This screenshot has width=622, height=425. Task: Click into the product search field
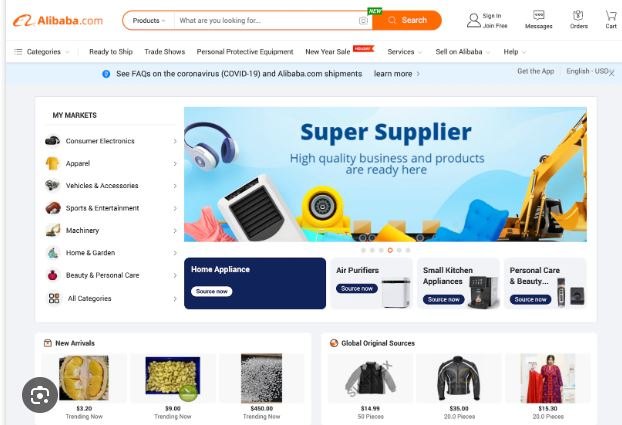[268, 21]
